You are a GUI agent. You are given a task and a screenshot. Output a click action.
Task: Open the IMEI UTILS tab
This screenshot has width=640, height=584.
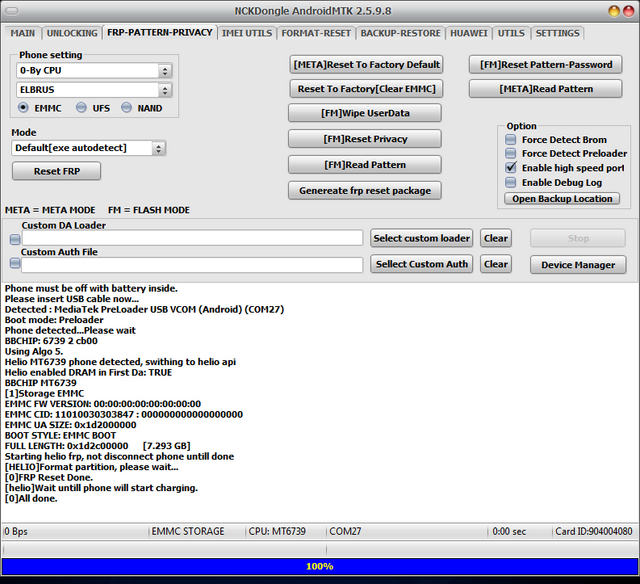pos(247,33)
